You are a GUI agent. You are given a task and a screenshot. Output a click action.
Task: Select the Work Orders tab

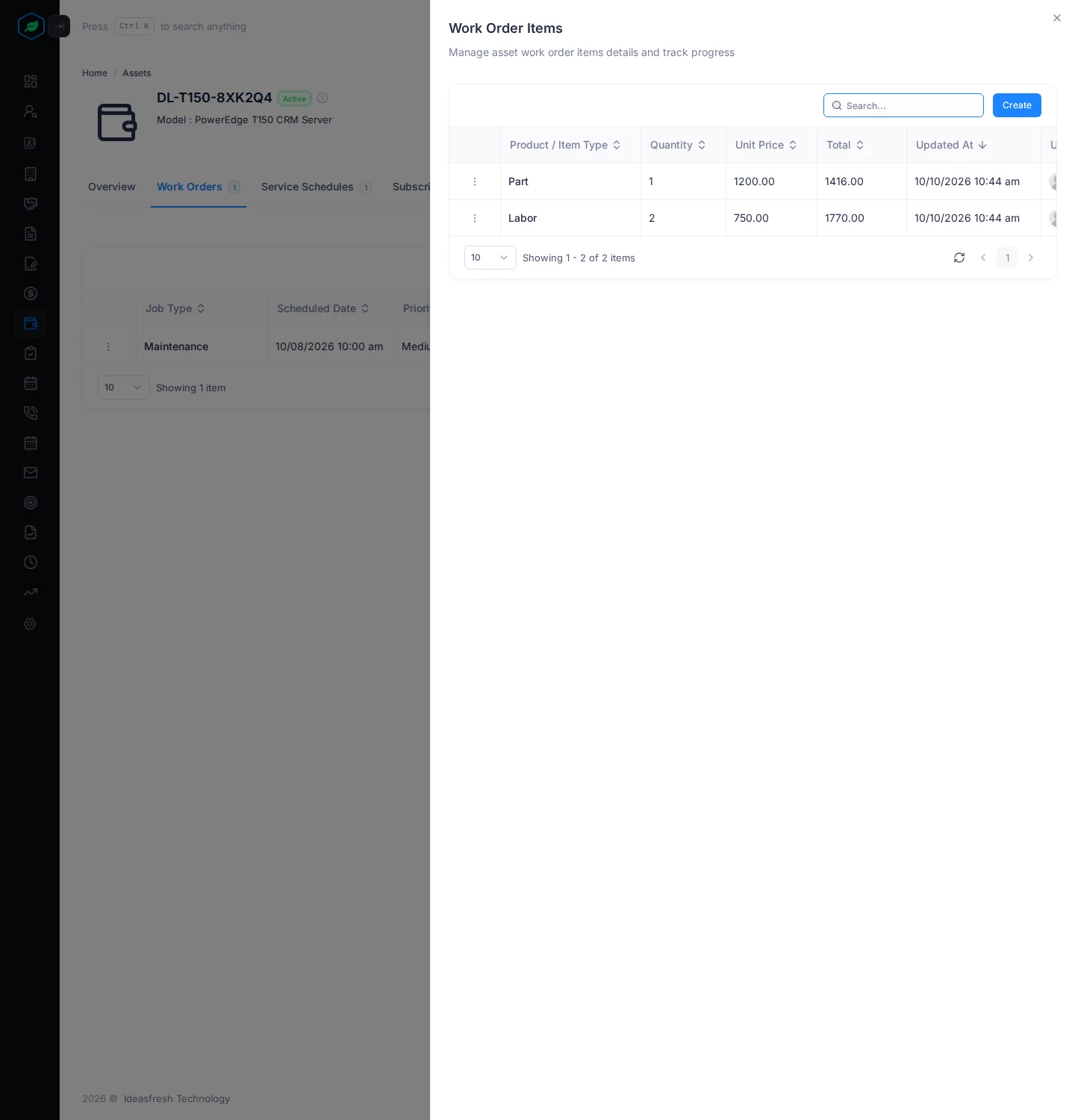(199, 187)
